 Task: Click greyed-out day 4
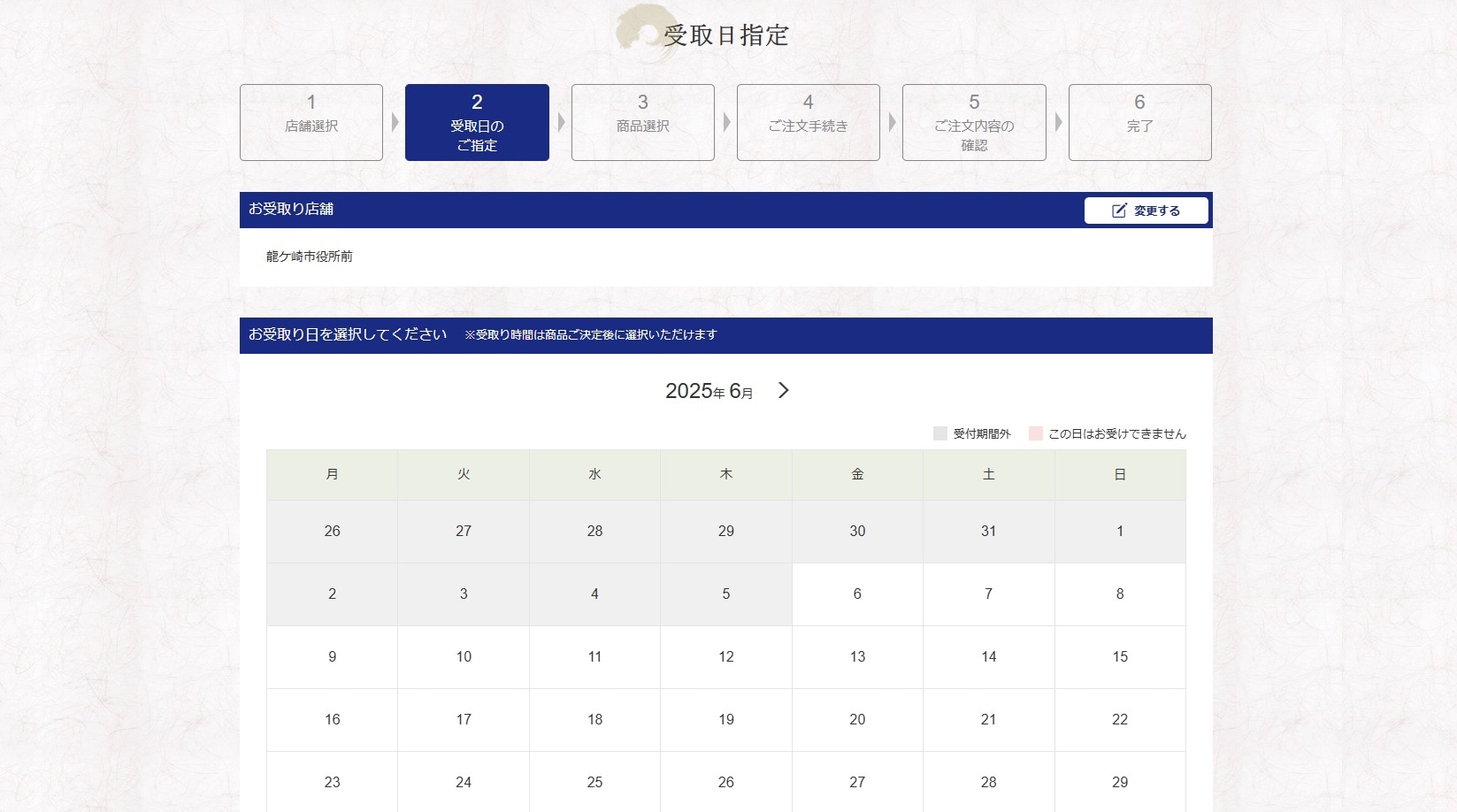tap(594, 594)
